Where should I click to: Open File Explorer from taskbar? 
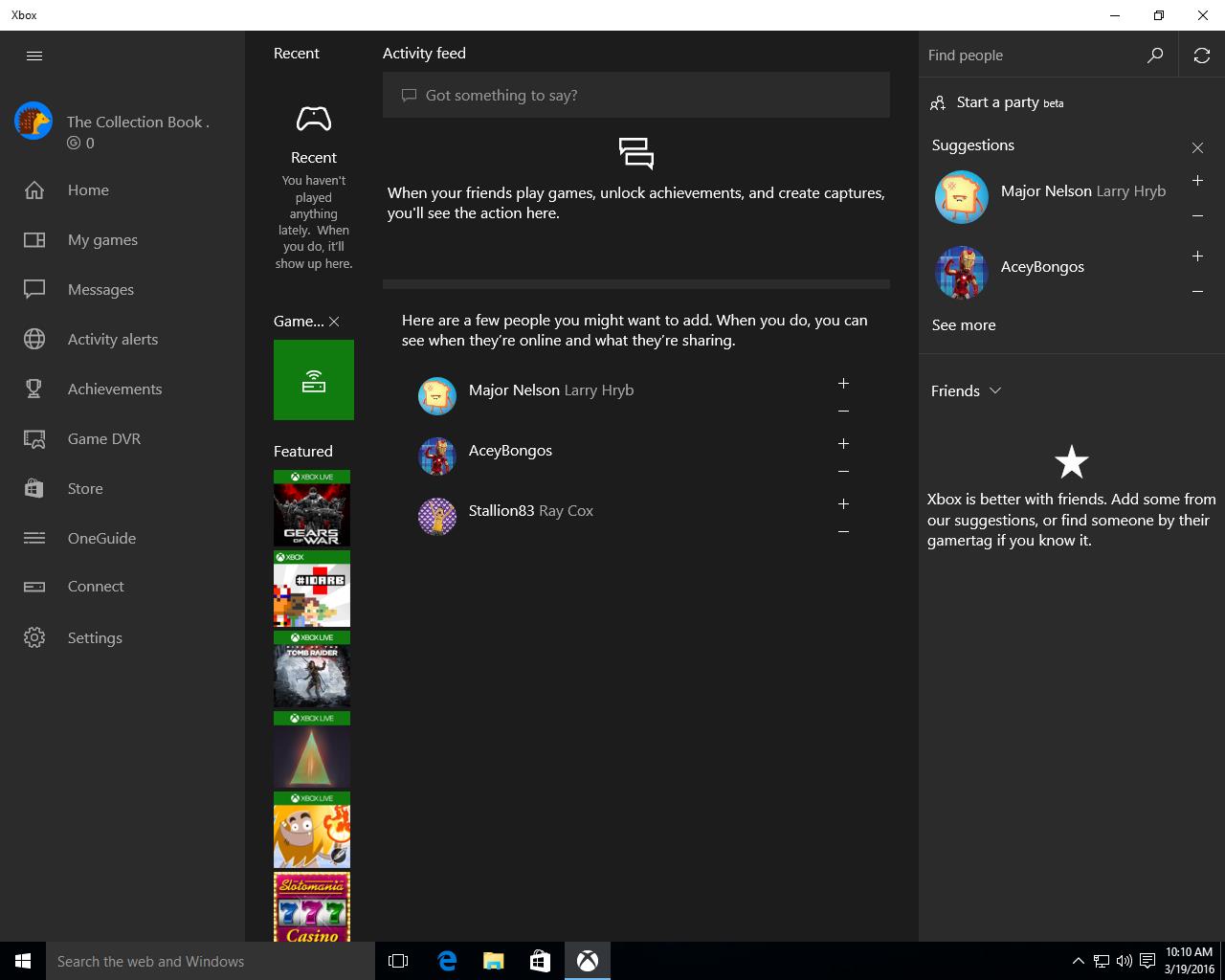[493, 961]
